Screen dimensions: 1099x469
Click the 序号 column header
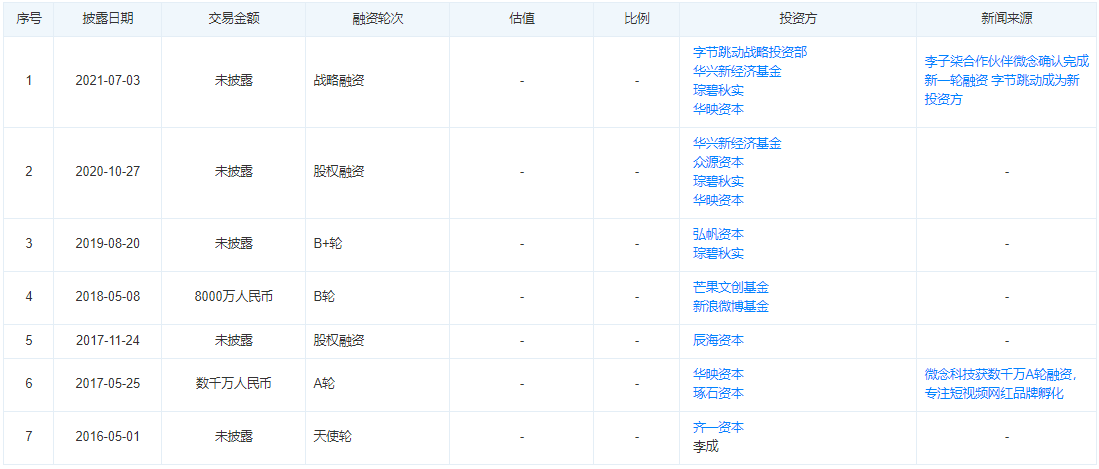click(29, 19)
